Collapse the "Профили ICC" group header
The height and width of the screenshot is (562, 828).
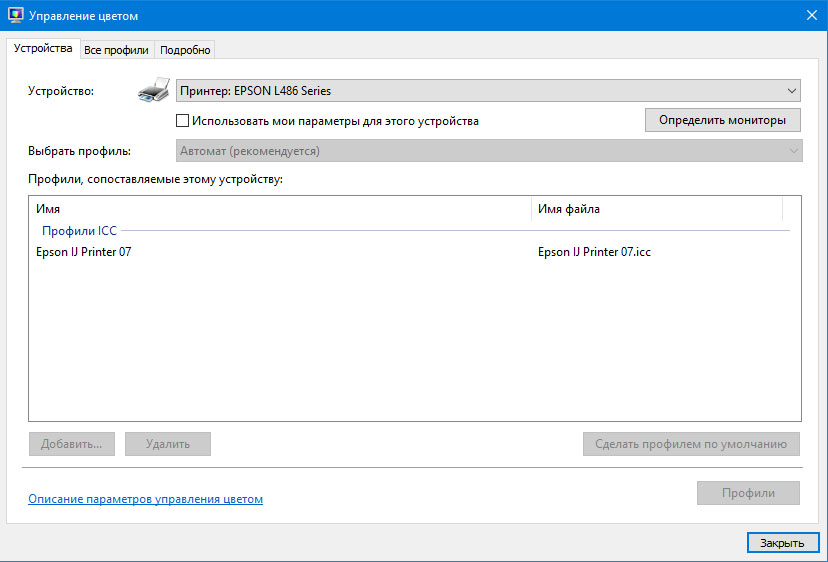(79, 231)
